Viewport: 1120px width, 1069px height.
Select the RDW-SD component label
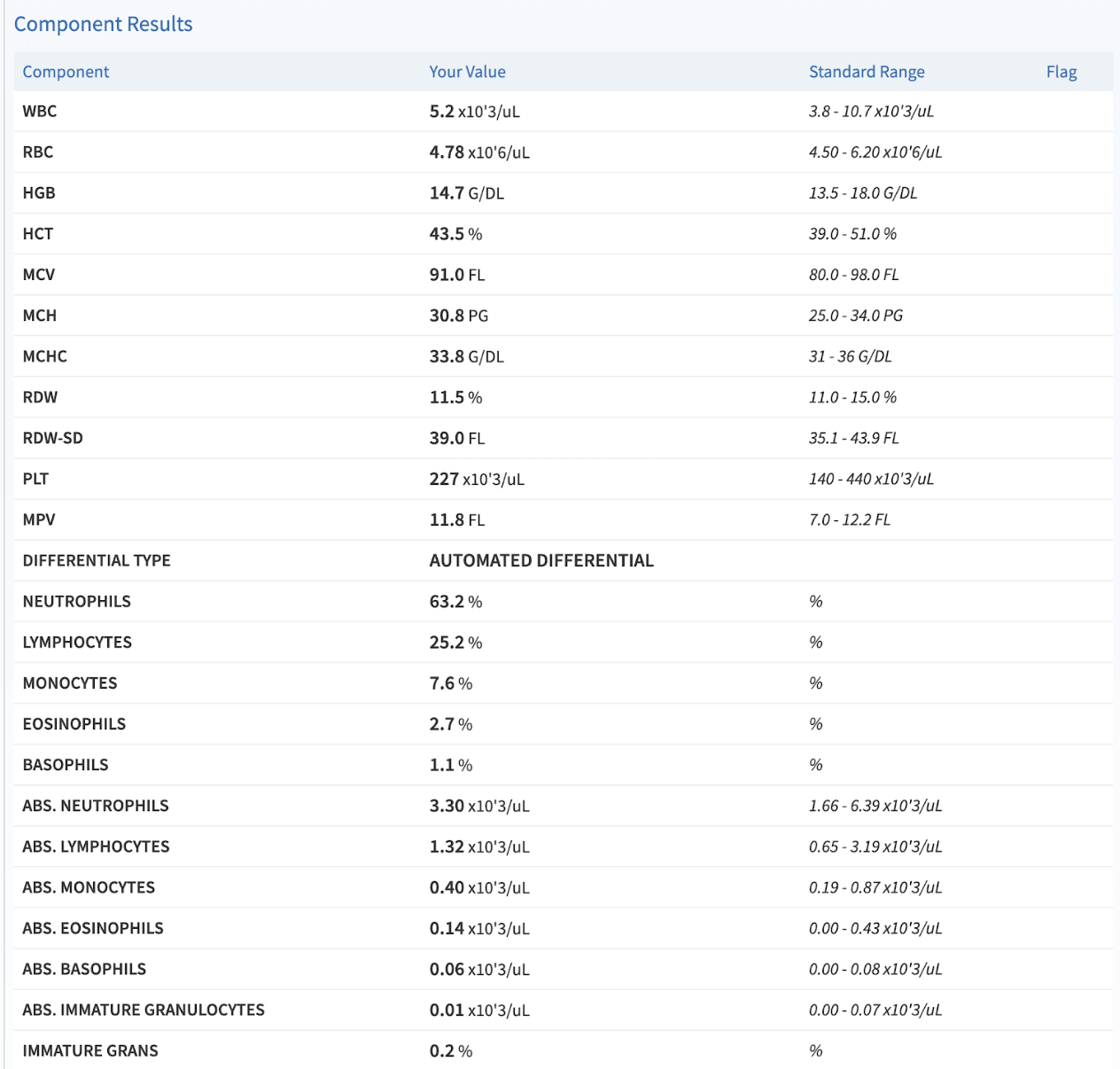[x=53, y=438]
